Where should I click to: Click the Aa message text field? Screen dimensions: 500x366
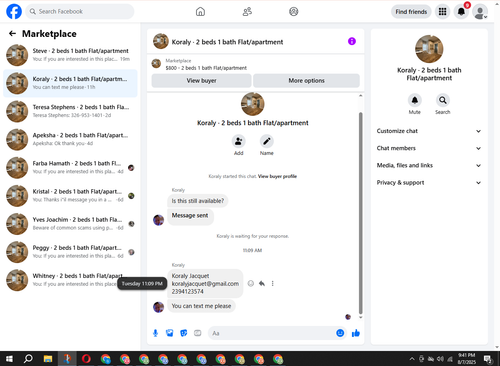click(x=277, y=333)
